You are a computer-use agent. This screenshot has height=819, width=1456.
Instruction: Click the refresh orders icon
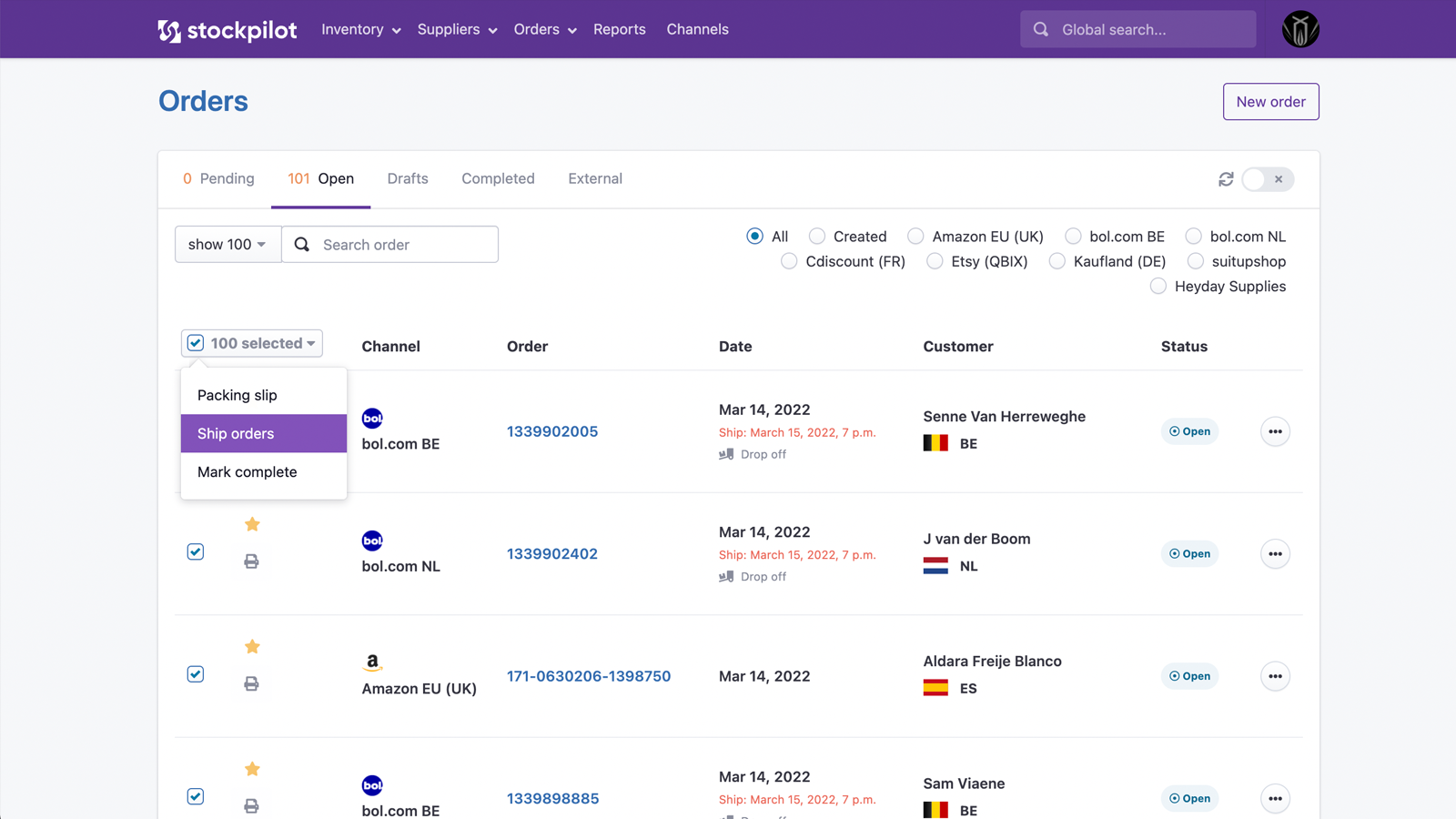1226,179
